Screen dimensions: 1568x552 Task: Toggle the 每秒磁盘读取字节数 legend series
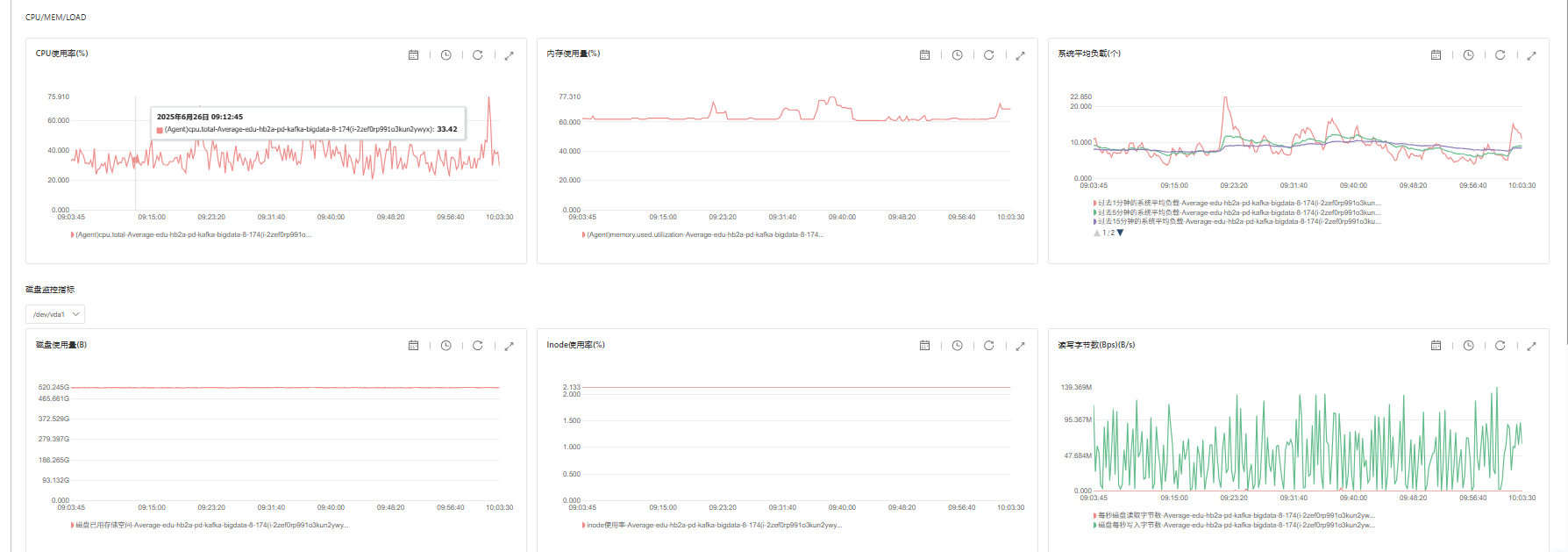tap(1234, 515)
